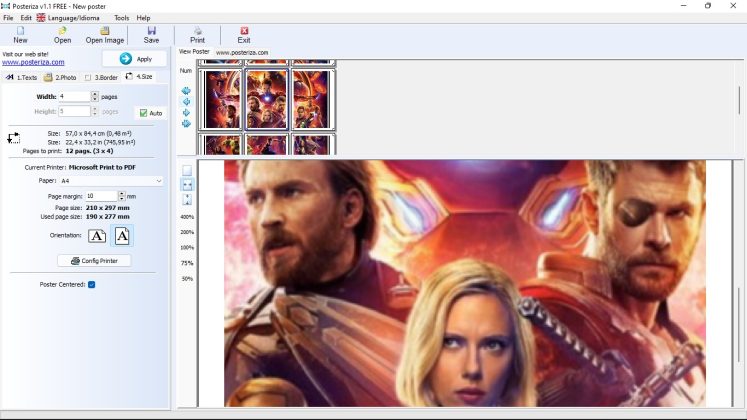Open the Tools menu
Image resolution: width=747 pixels, height=420 pixels.
pos(121,18)
